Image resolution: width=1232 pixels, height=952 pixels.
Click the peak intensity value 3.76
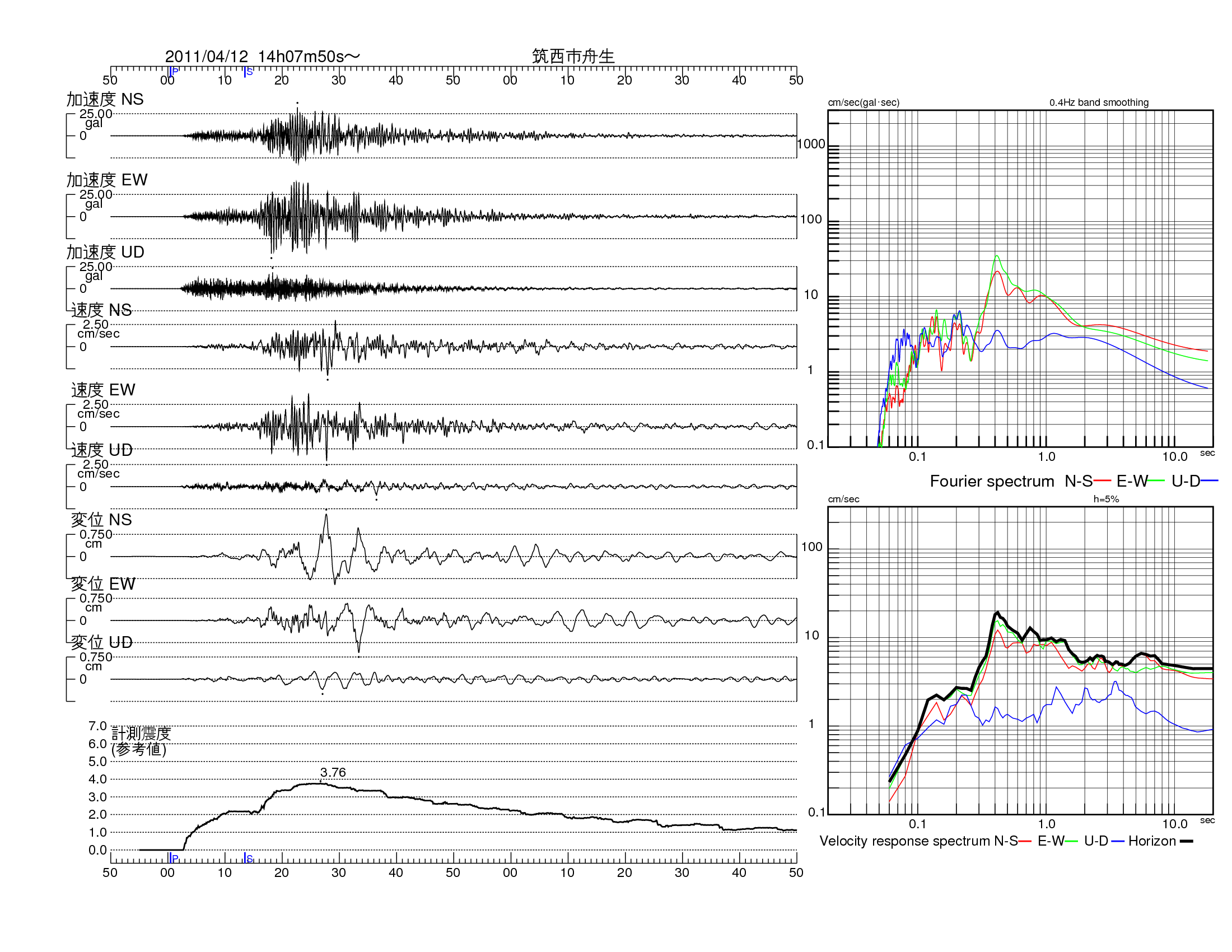pyautogui.click(x=333, y=773)
